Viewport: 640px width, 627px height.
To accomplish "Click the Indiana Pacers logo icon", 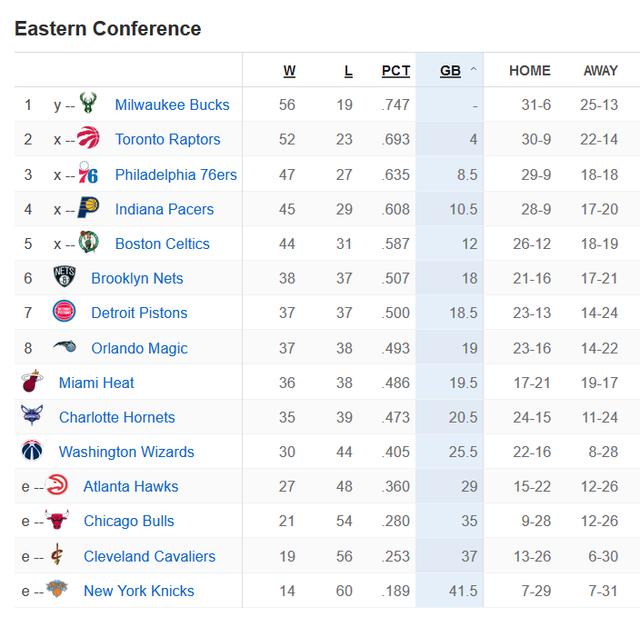I will click(x=89, y=207).
